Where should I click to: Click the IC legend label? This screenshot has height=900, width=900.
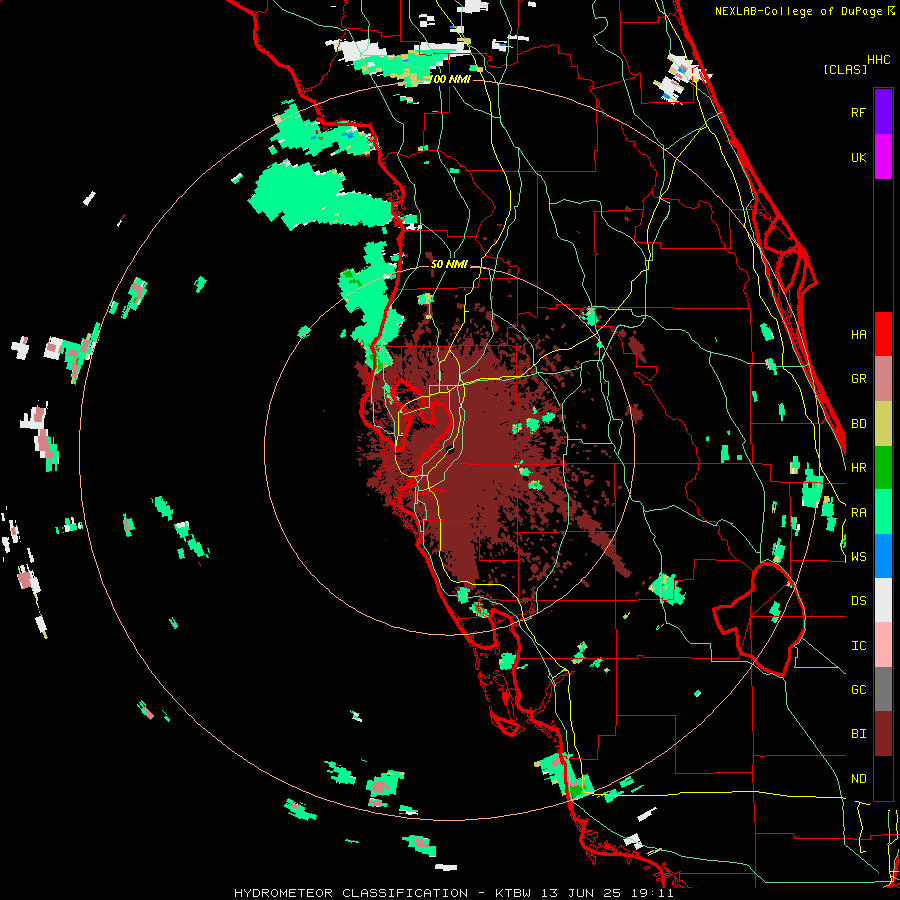(x=858, y=645)
